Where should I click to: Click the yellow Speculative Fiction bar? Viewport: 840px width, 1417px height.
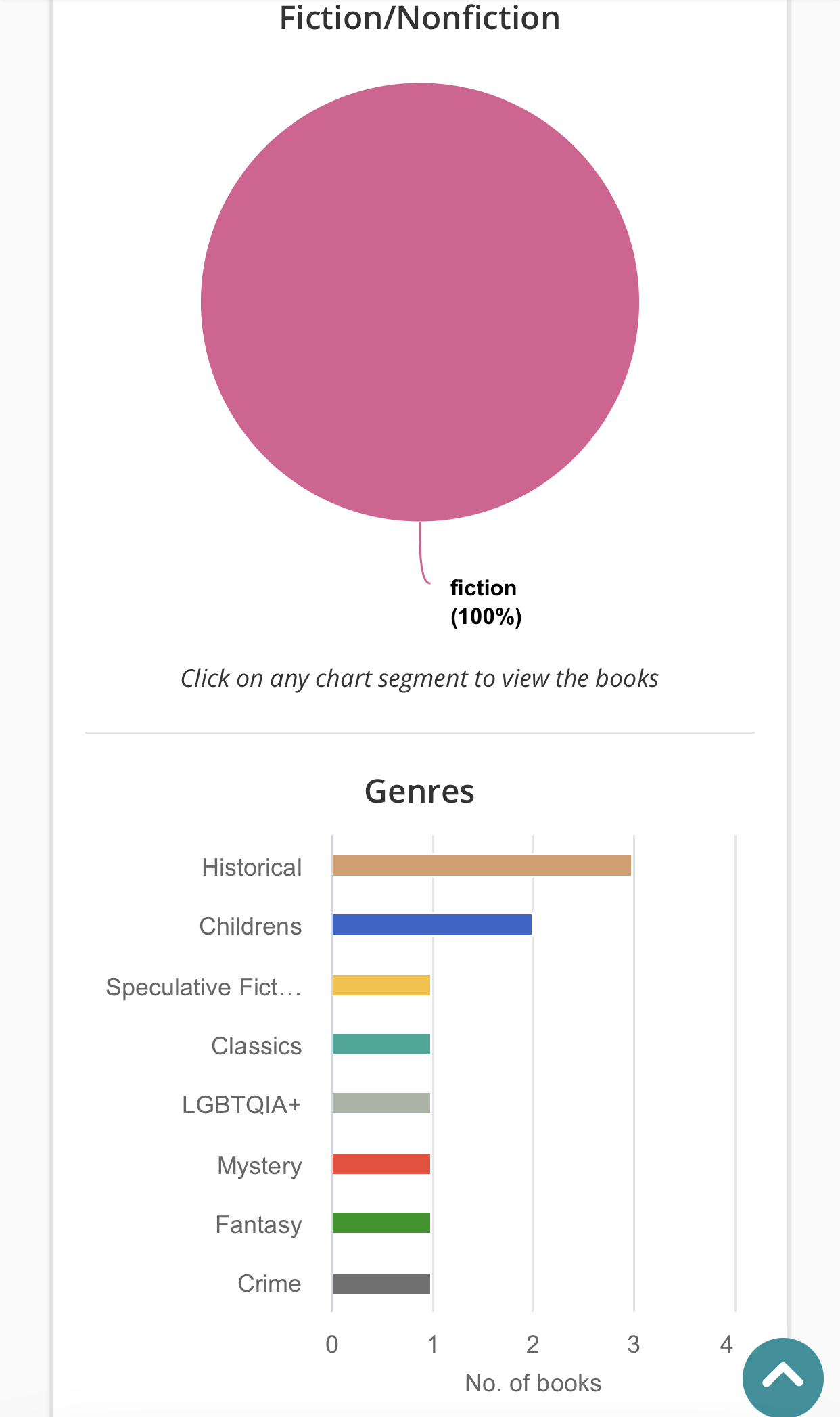(381, 985)
